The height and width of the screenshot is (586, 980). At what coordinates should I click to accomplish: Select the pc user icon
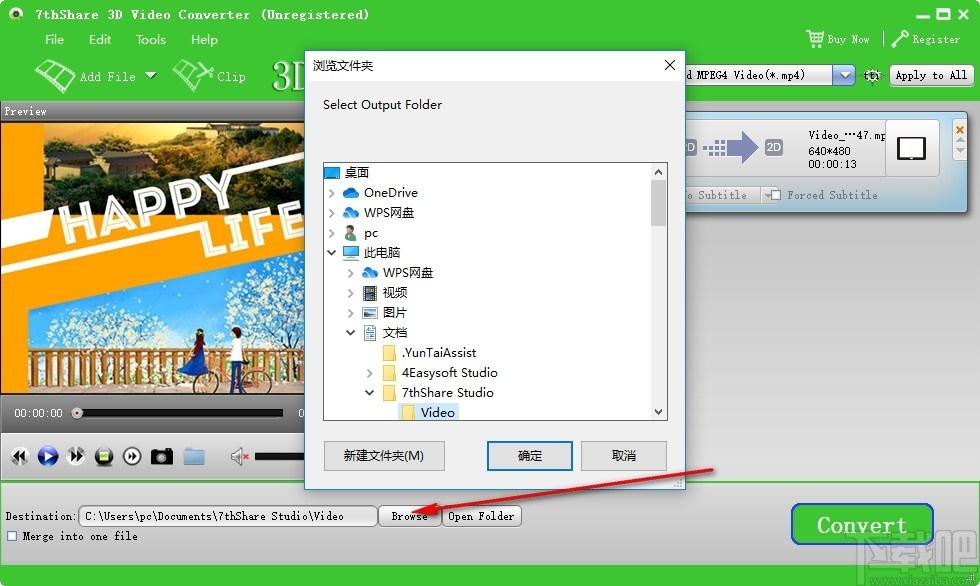[351, 232]
